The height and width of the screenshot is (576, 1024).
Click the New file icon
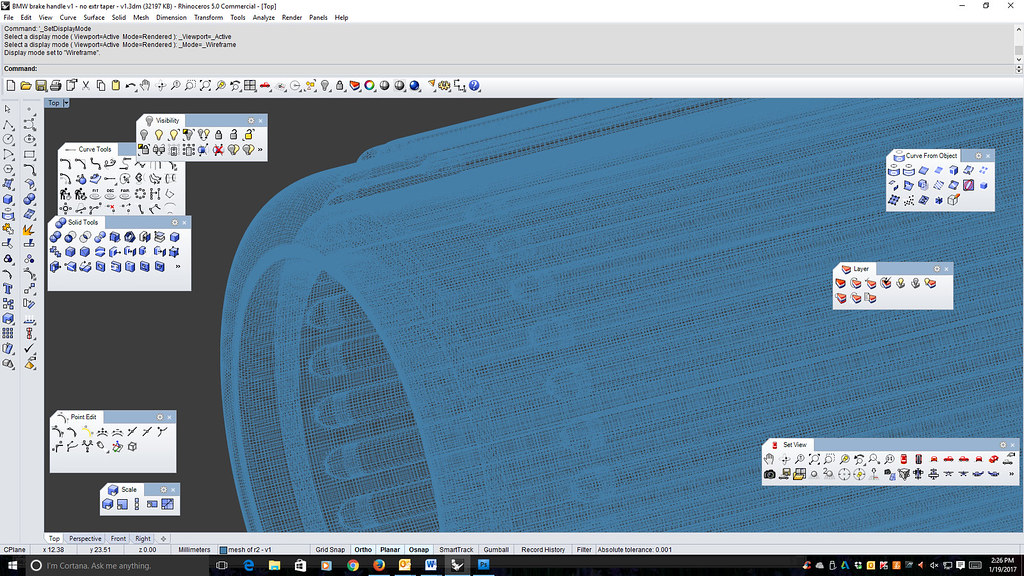click(11, 86)
